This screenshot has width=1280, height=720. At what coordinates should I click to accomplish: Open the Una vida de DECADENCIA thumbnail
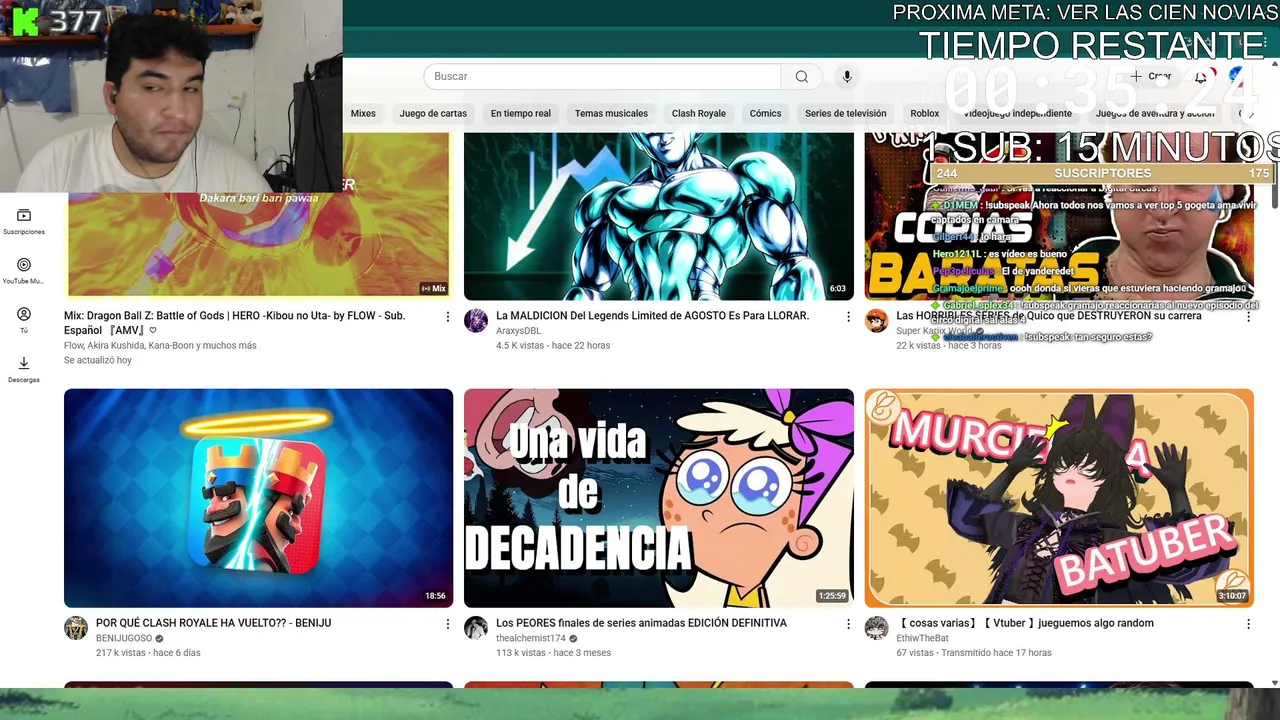pos(659,498)
